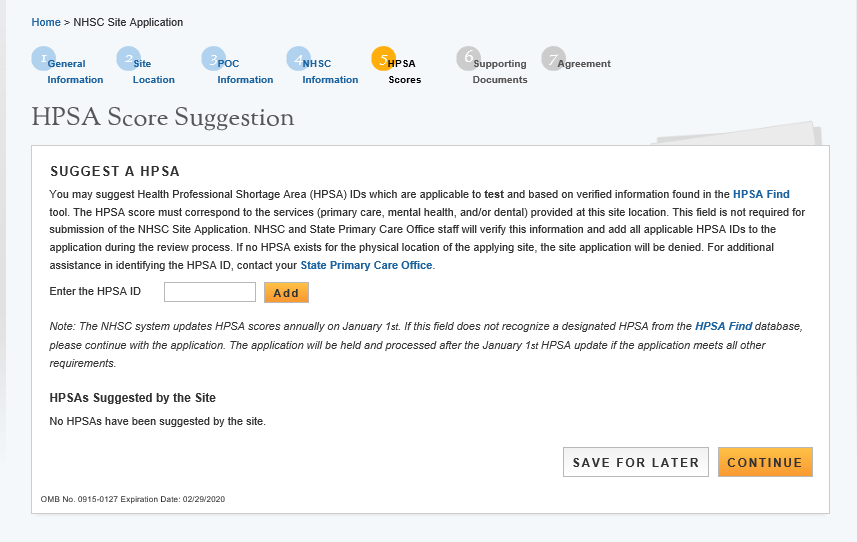Click the Save For Later button
The height and width of the screenshot is (542, 857).
(x=636, y=463)
